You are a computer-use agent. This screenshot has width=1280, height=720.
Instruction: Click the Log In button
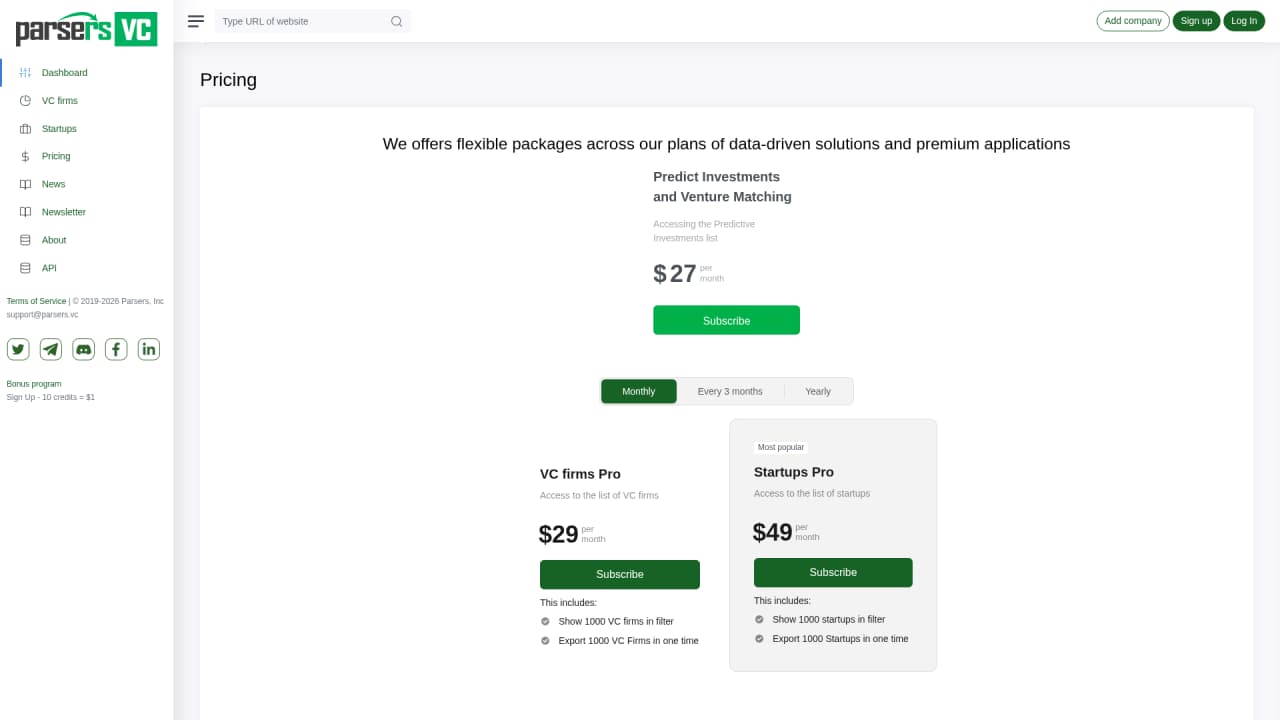click(1244, 21)
